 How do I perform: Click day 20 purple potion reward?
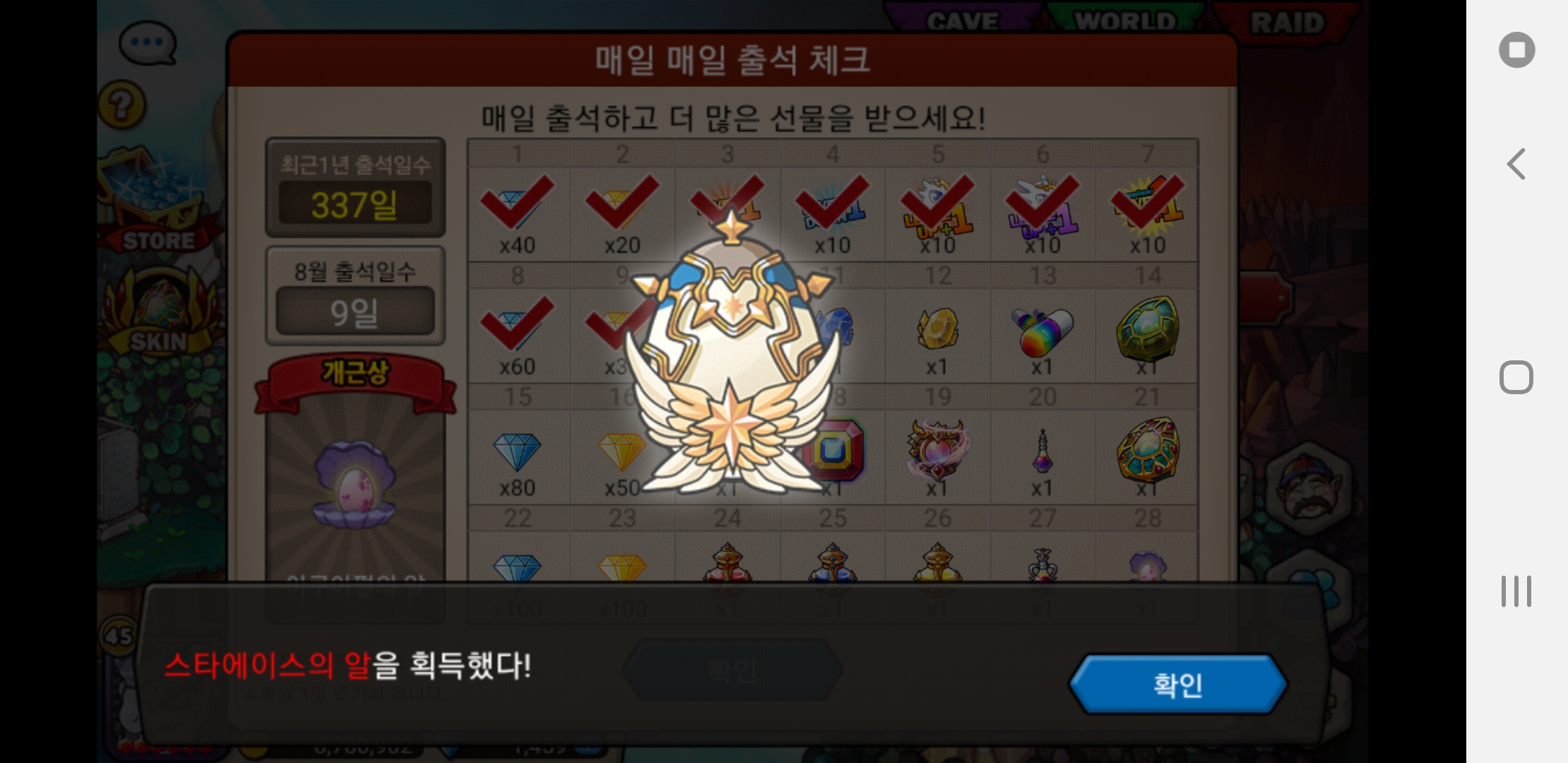pos(1043,456)
